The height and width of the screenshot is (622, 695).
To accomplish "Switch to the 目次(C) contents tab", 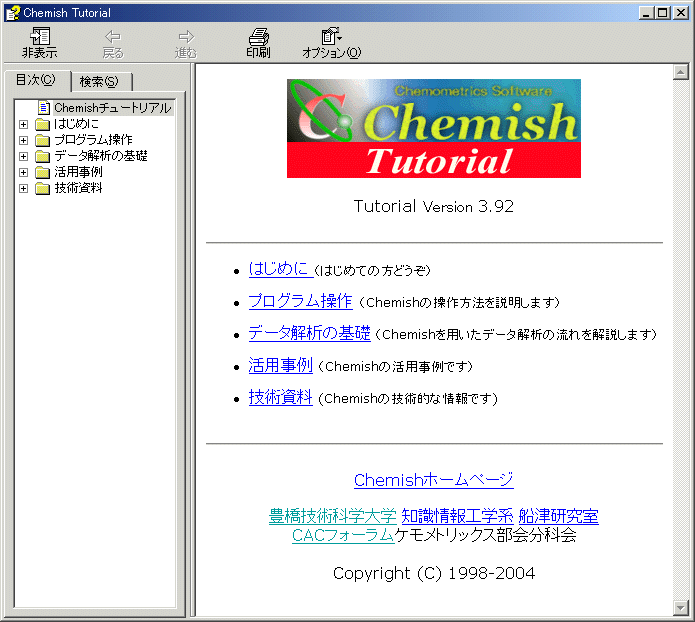I will pyautogui.click(x=36, y=80).
